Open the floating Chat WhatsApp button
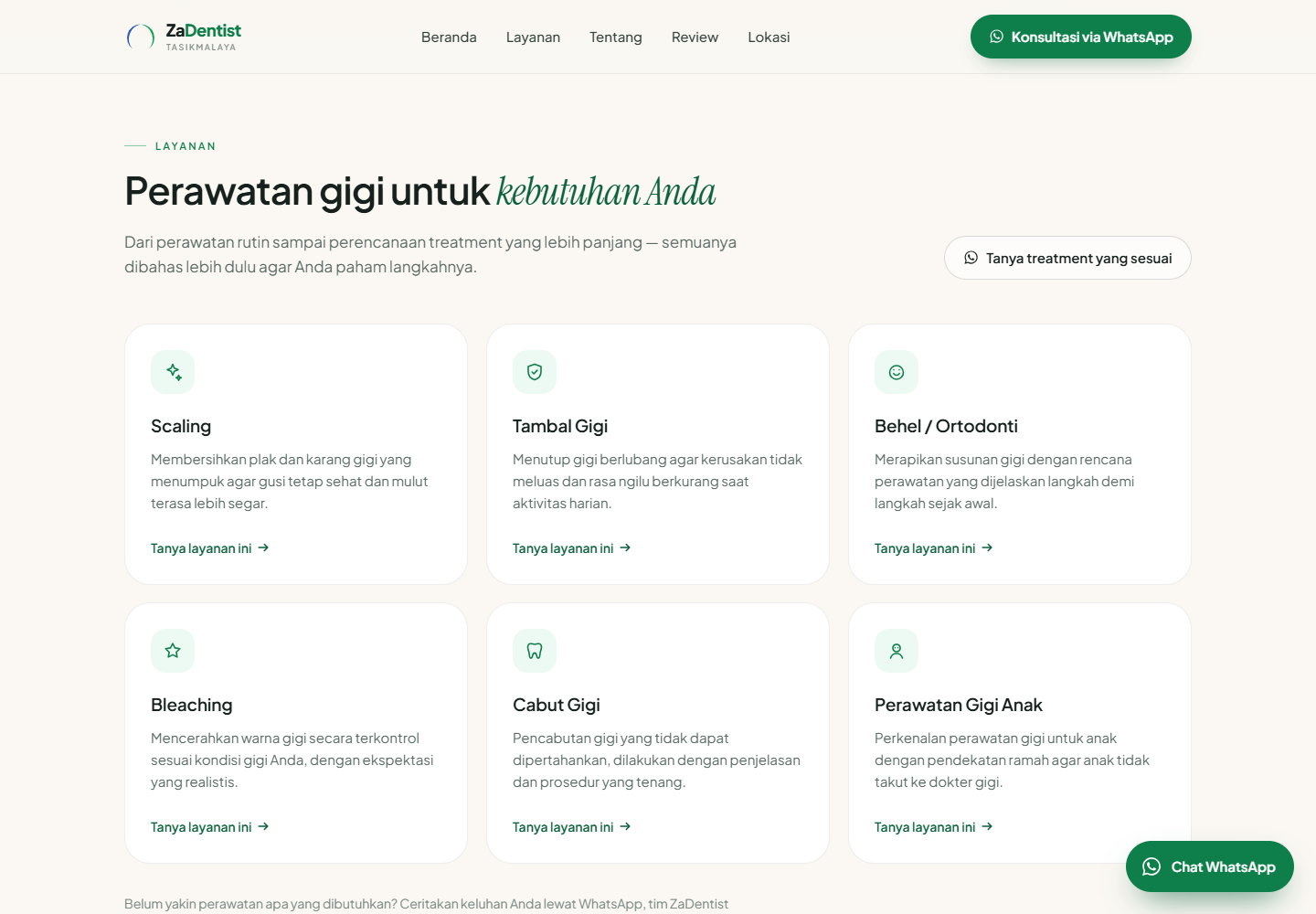The width and height of the screenshot is (1316, 914). coord(1210,866)
